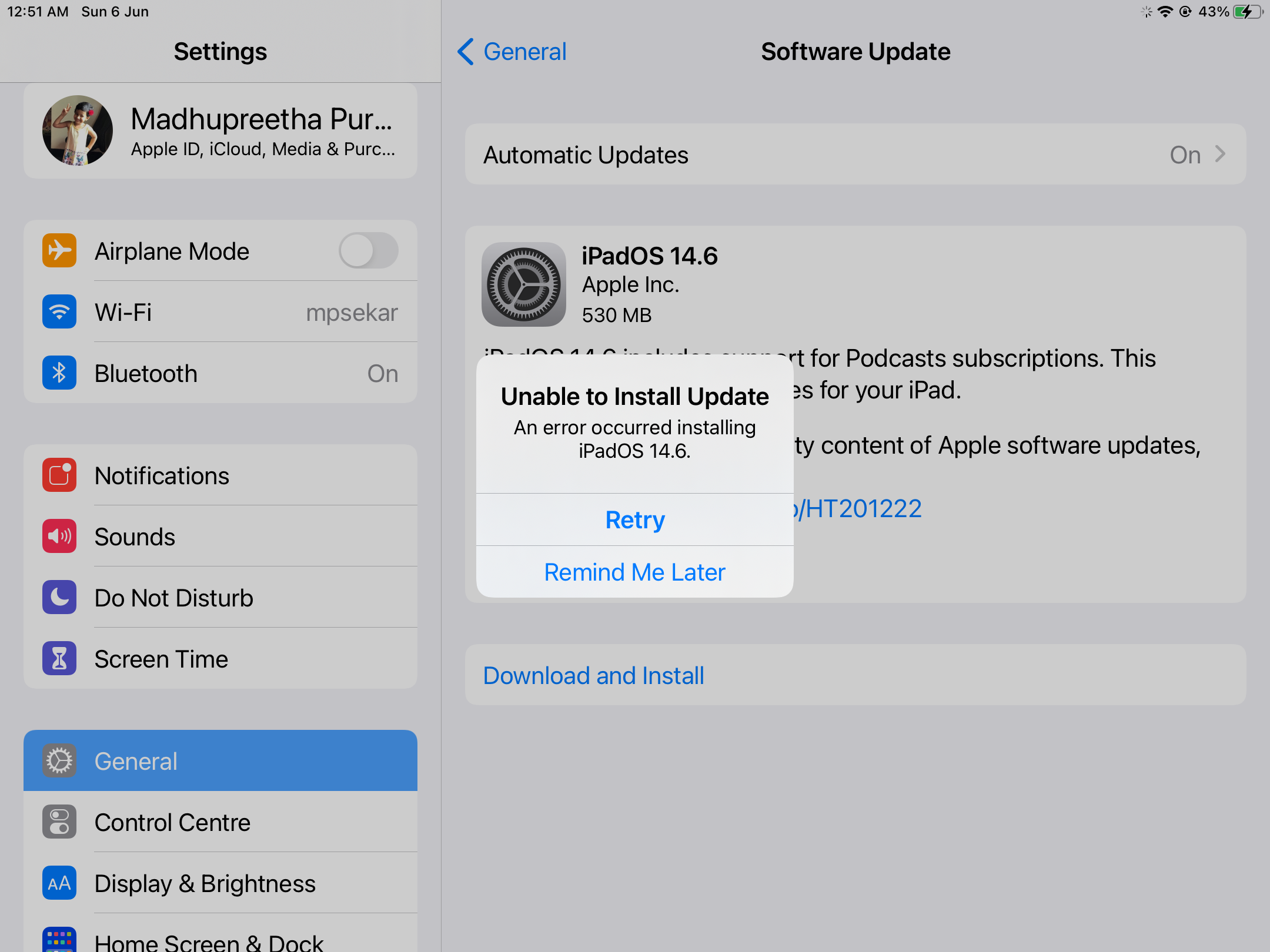Tap the Display & Brightness AA icon
Image resolution: width=1270 pixels, height=952 pixels.
(59, 883)
